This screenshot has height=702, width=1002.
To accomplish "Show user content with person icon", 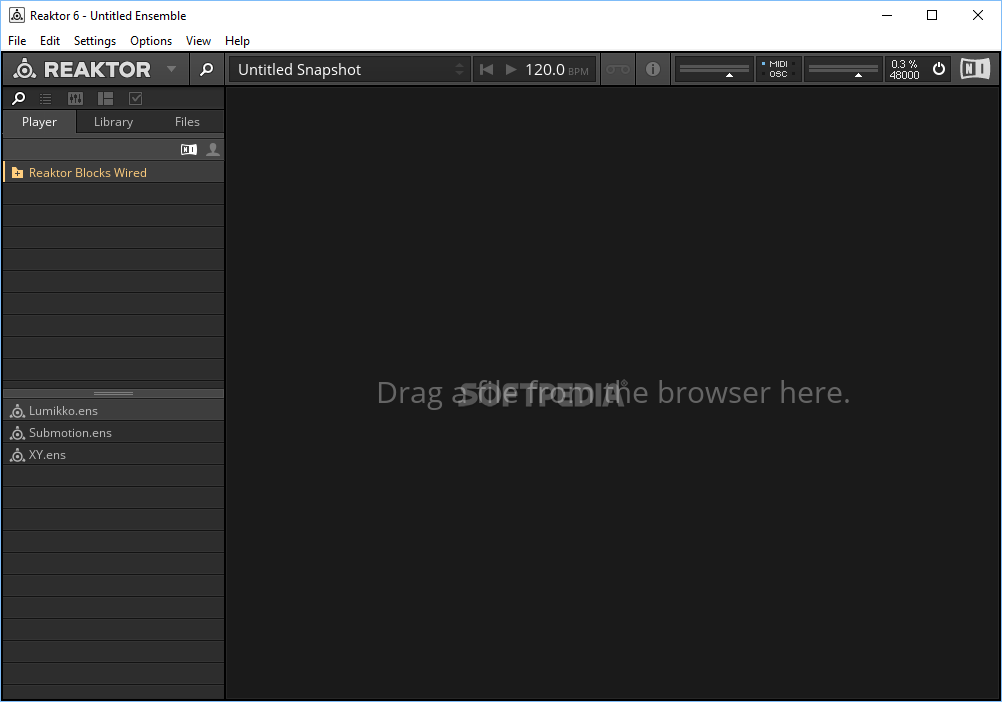I will point(213,149).
